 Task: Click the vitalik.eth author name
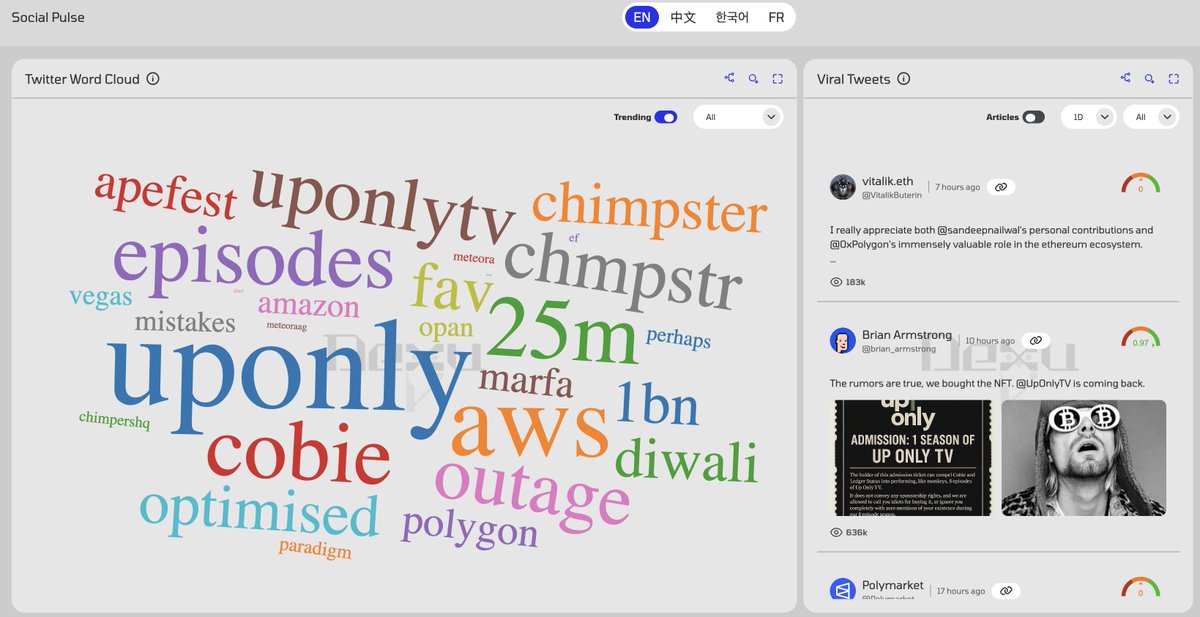[x=890, y=183]
